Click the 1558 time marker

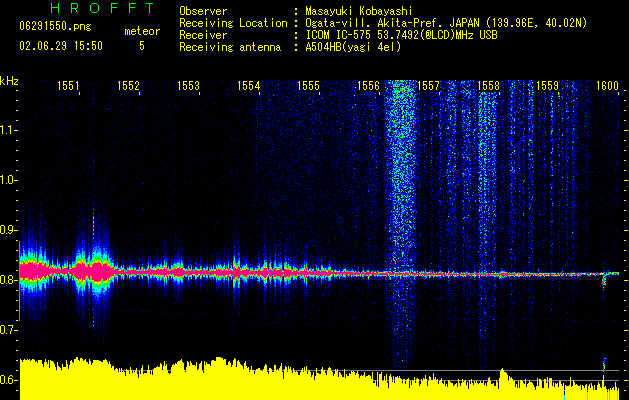pyautogui.click(x=488, y=86)
